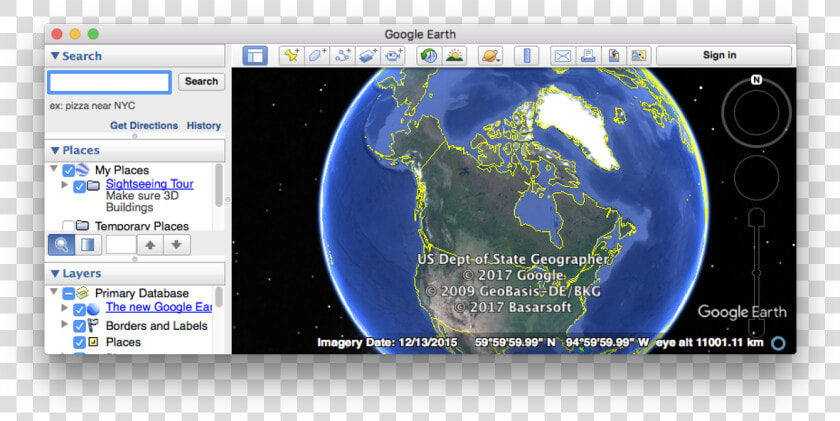Click the Move joystick circle
Screen dimensions: 840x421
[756, 177]
